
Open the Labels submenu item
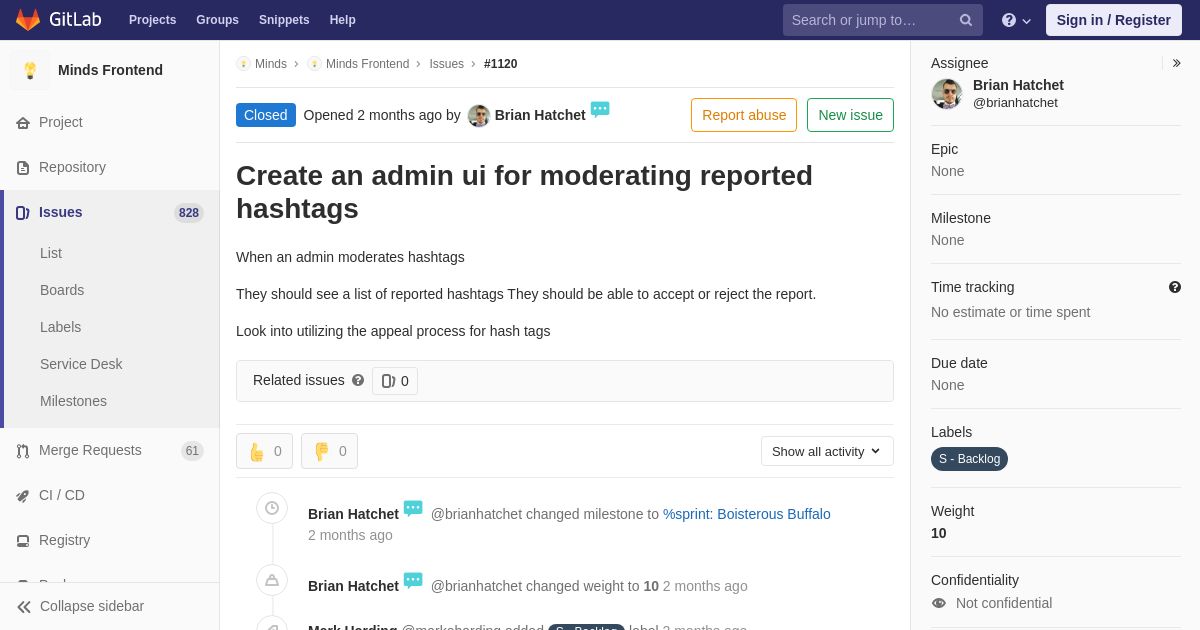coord(60,327)
